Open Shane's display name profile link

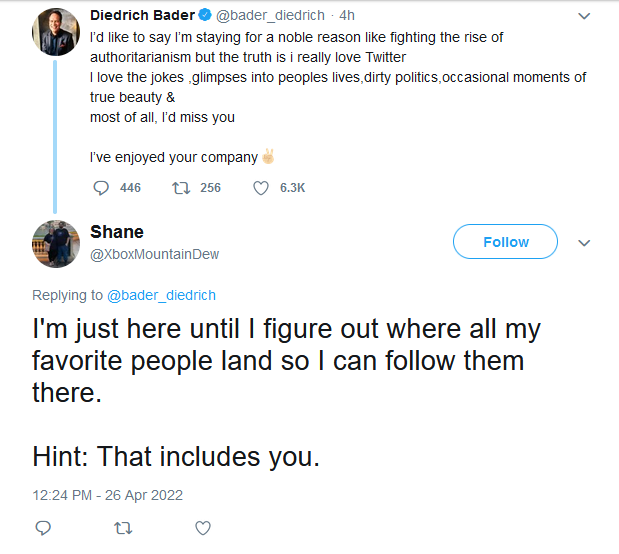(x=117, y=232)
